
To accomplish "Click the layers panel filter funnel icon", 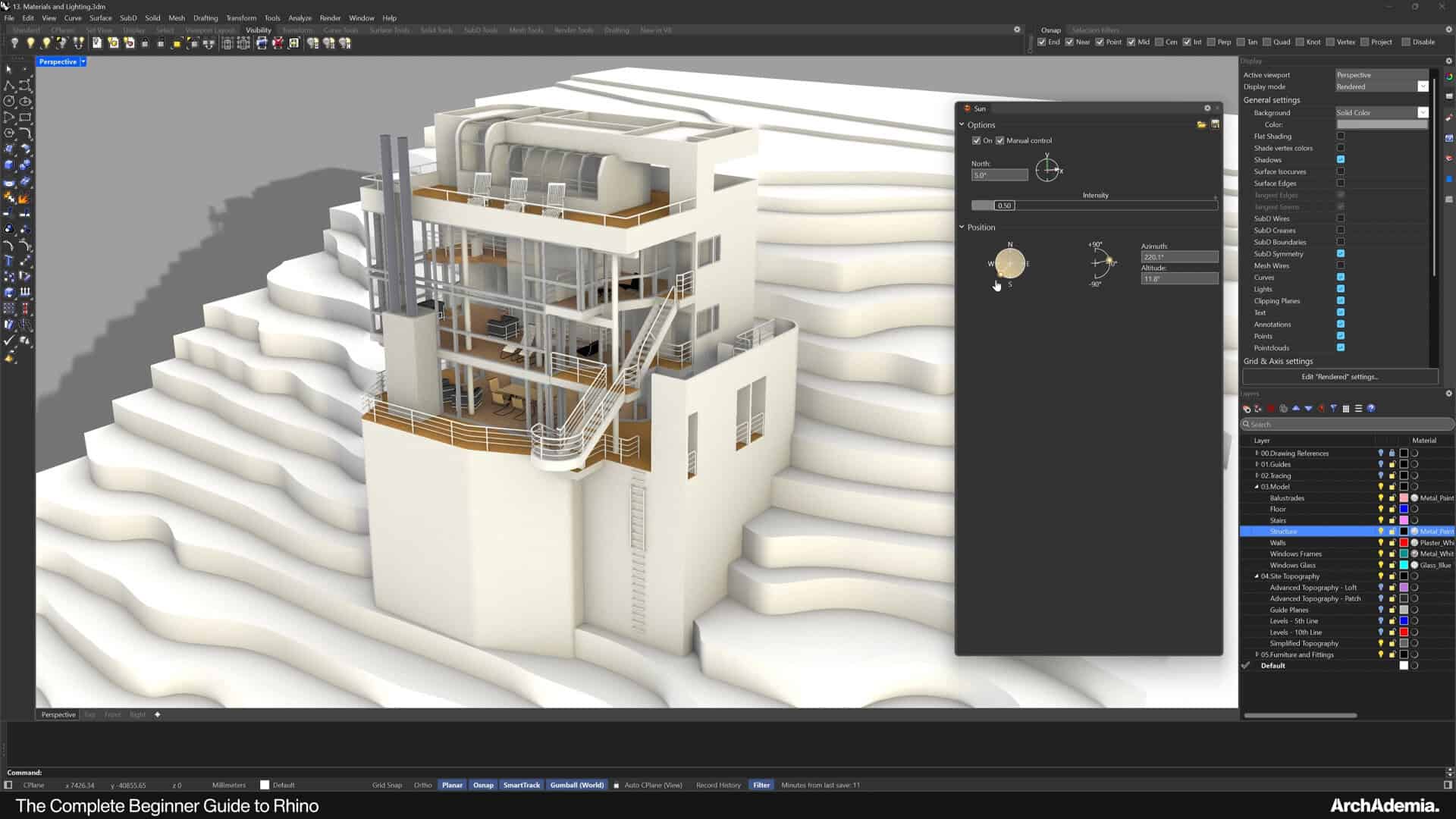I will [1334, 408].
